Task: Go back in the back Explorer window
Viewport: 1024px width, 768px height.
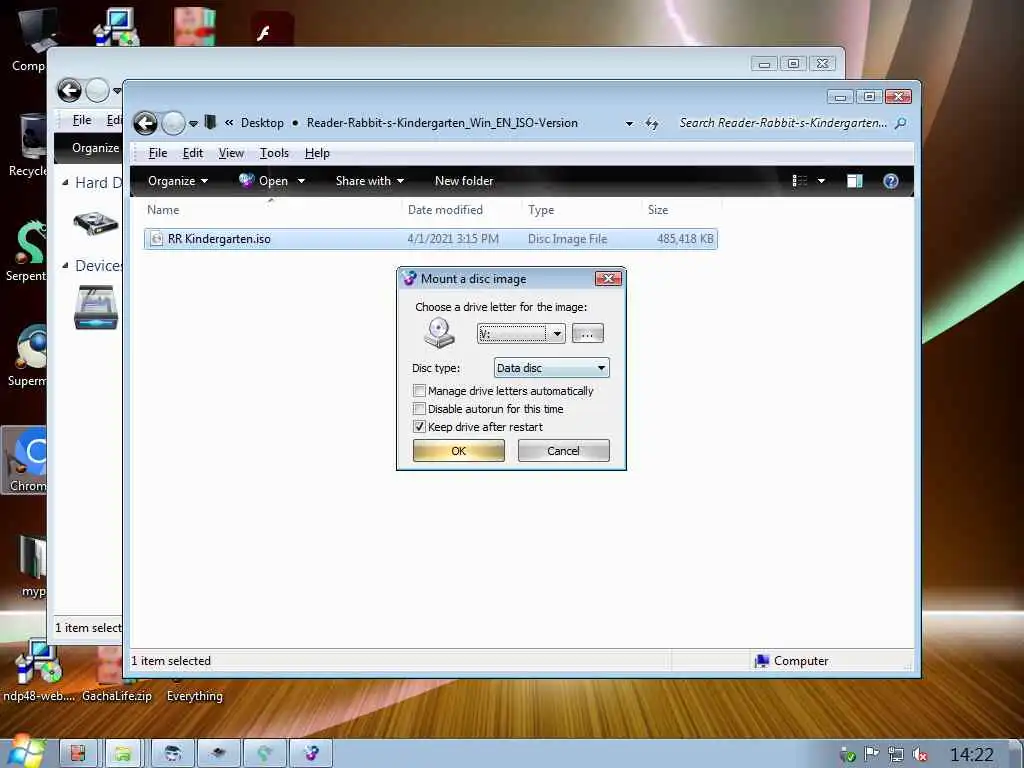Action: 69,90
